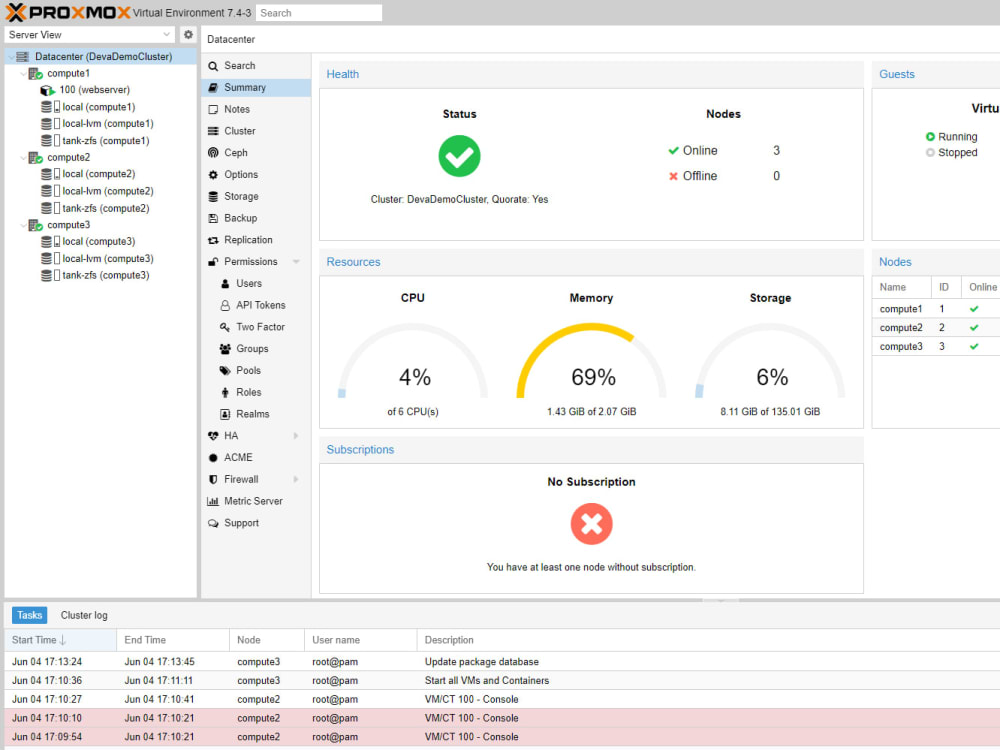Click the Node column header in tasks

point(267,640)
